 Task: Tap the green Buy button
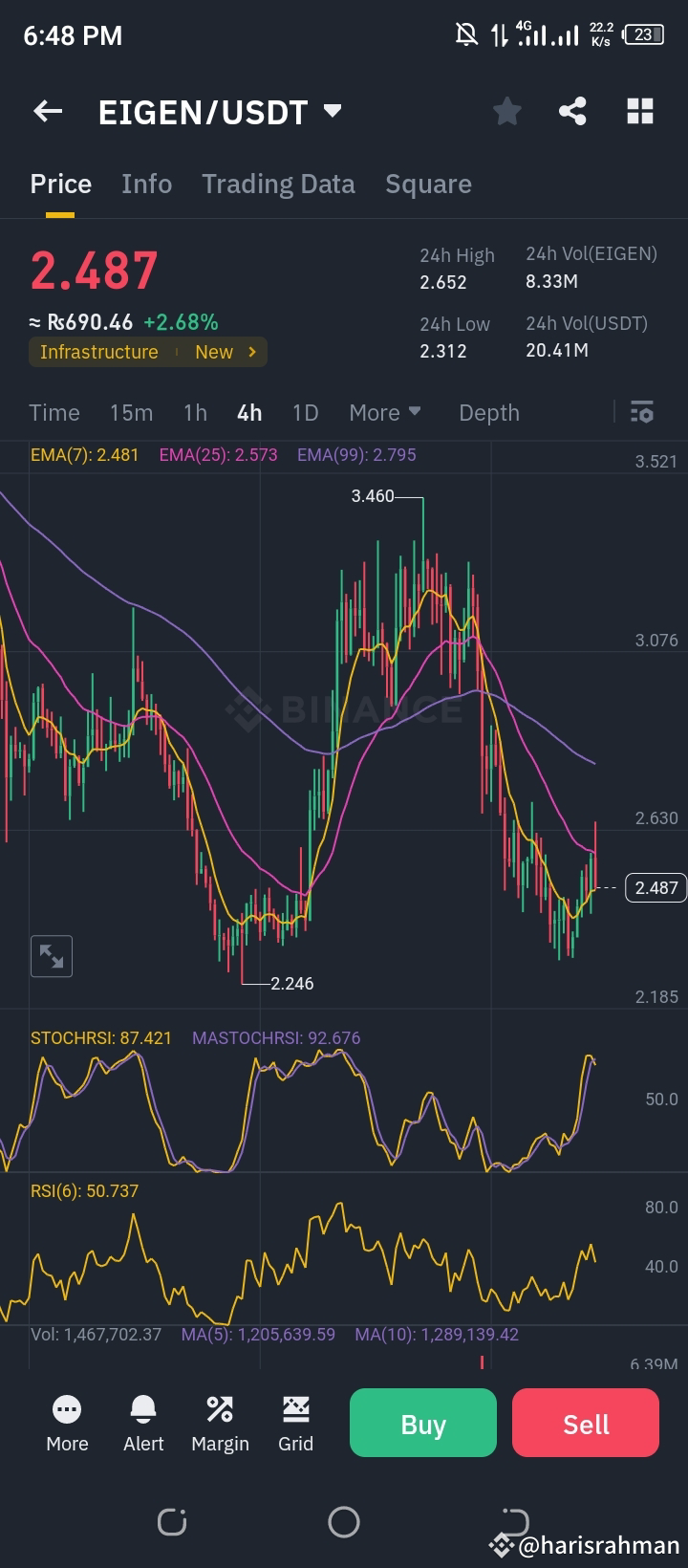tap(422, 1423)
